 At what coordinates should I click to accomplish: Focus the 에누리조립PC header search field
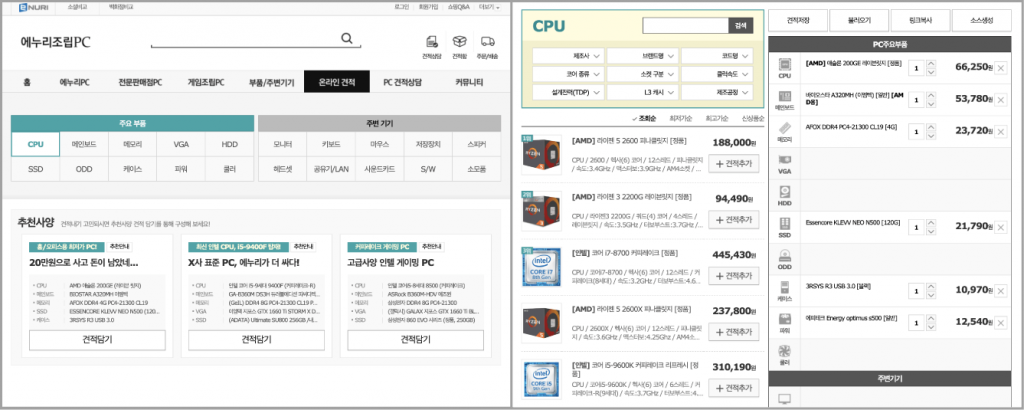coord(246,39)
